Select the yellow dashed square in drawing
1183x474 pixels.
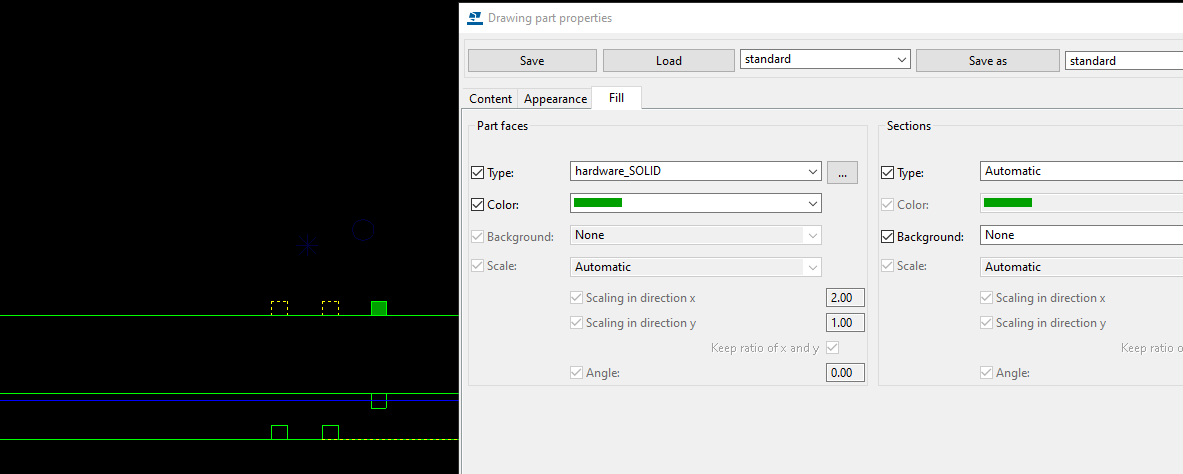pos(330,308)
